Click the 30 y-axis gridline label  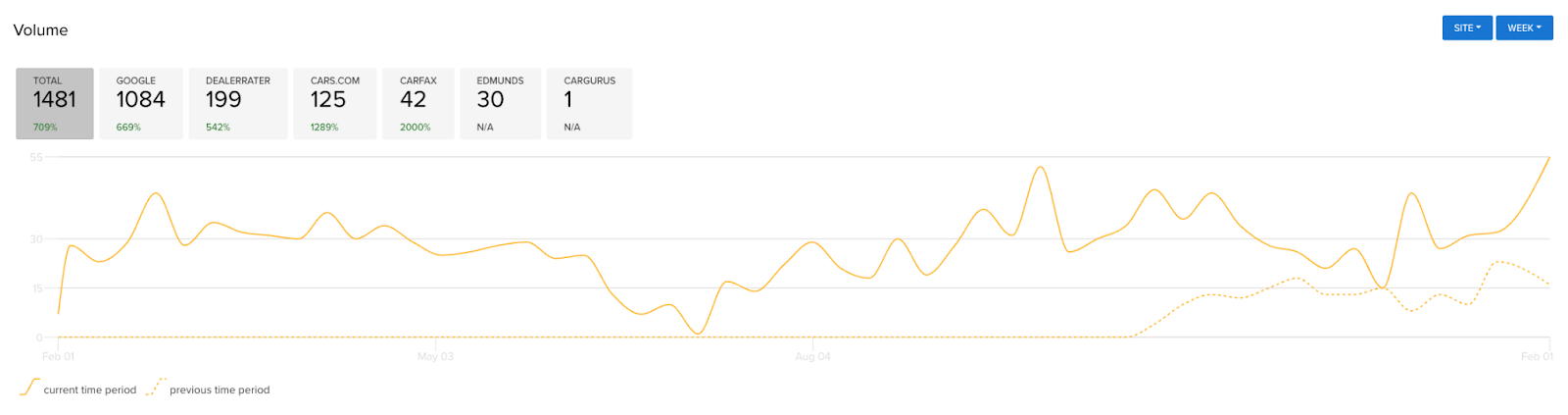36,238
